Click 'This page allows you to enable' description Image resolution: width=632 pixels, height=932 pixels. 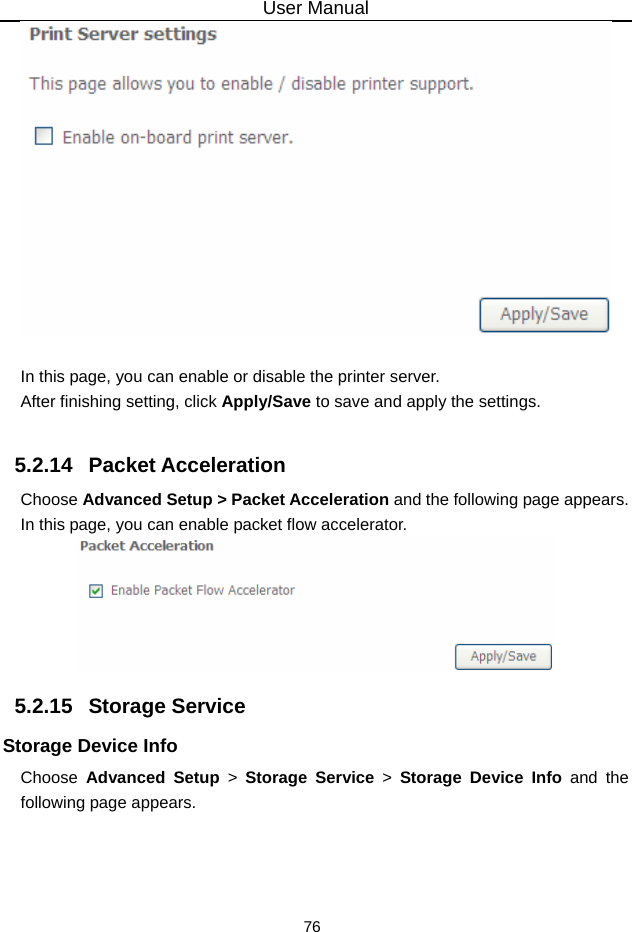pyautogui.click(x=251, y=84)
